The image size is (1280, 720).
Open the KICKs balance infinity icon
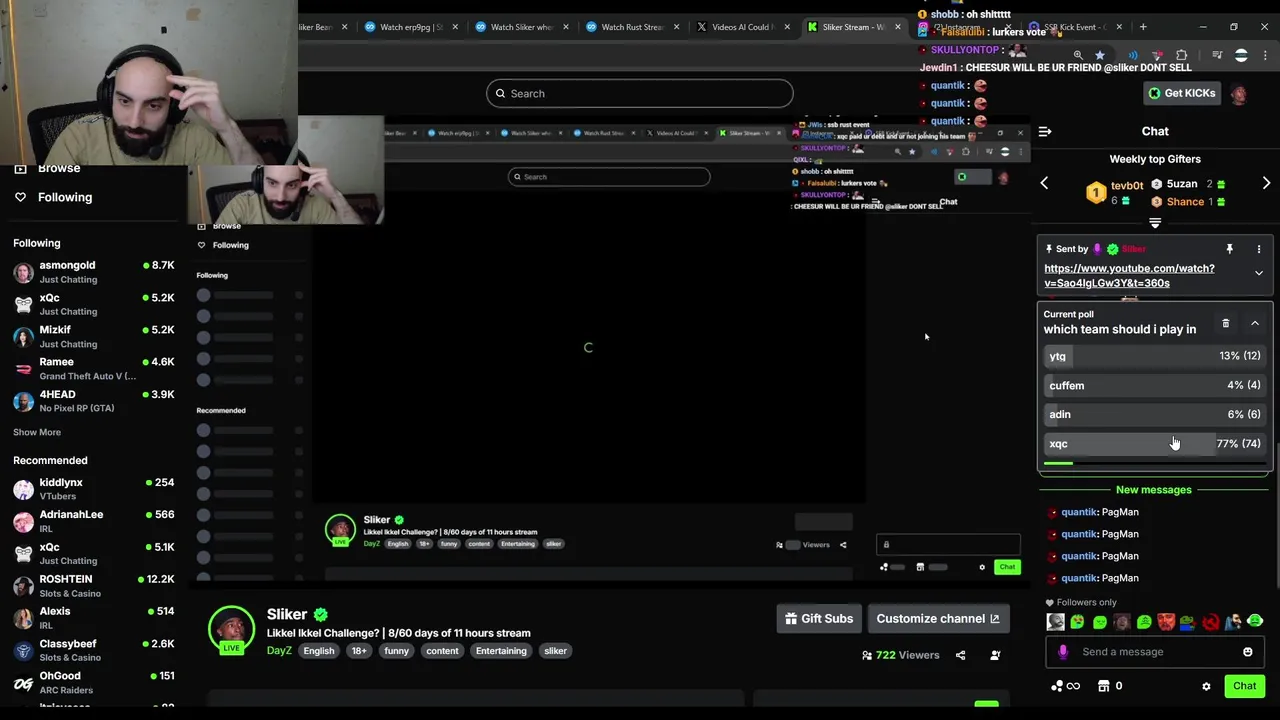[x=1065, y=686]
